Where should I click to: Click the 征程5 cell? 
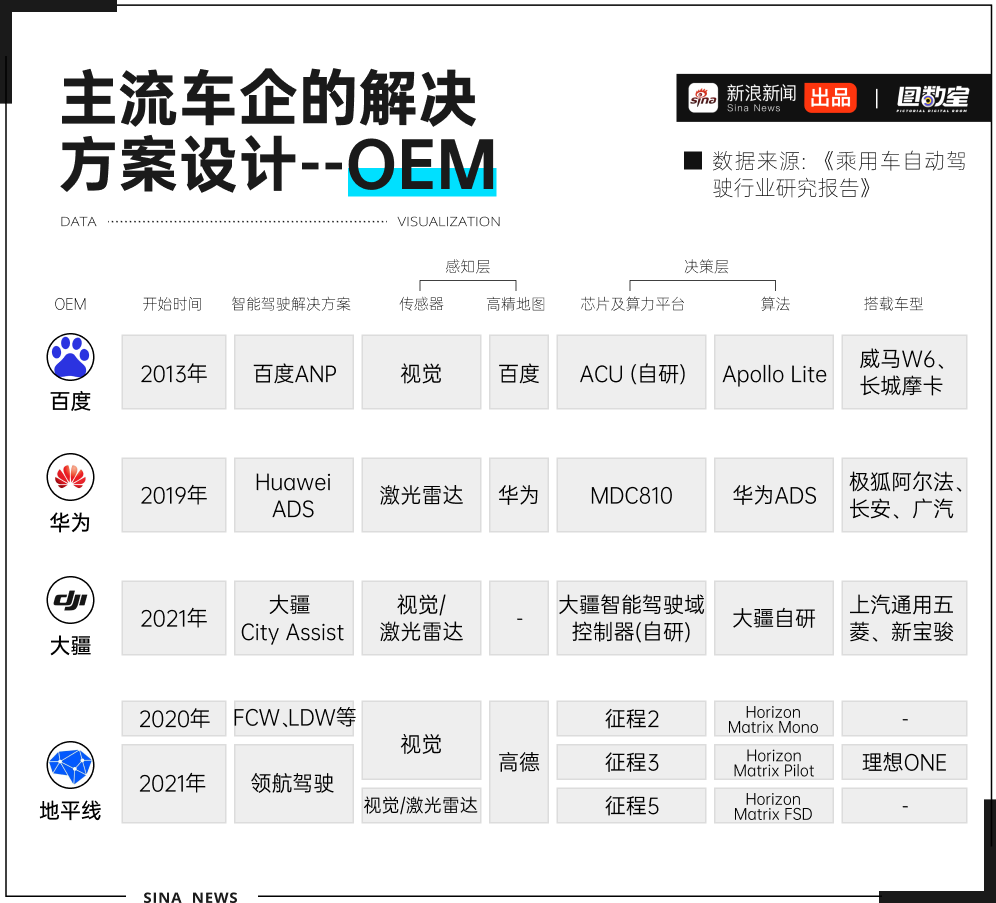[631, 806]
